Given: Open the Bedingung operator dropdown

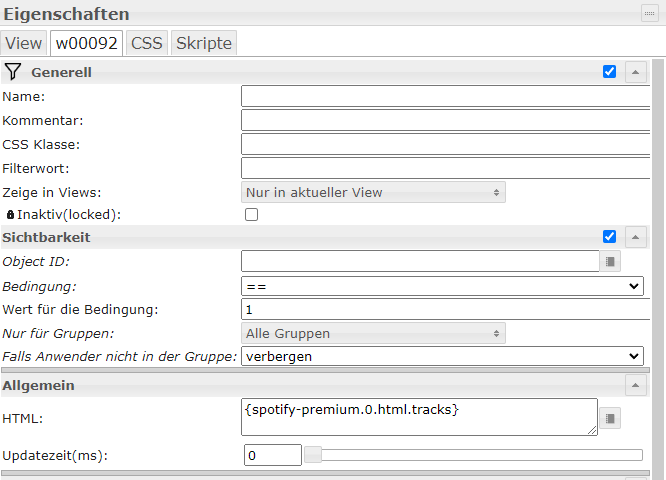Looking at the screenshot, I should tap(442, 286).
